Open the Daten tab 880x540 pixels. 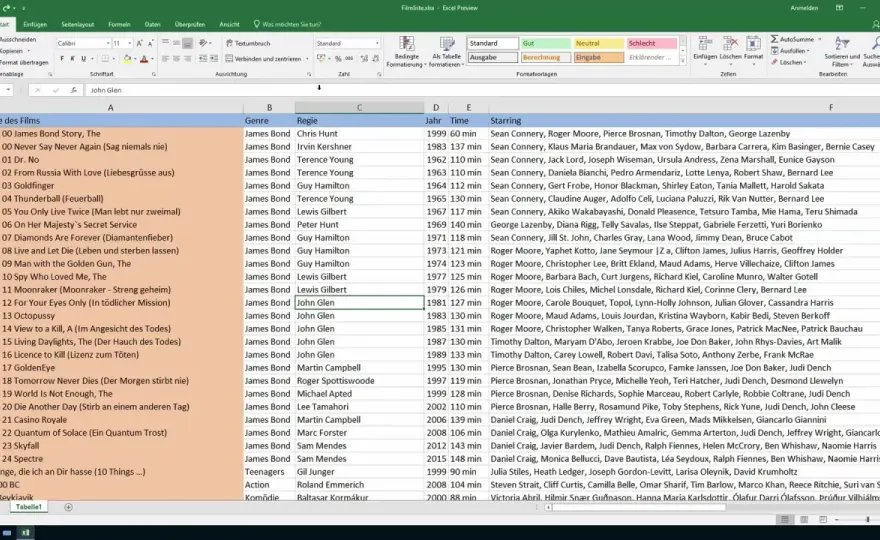click(153, 24)
